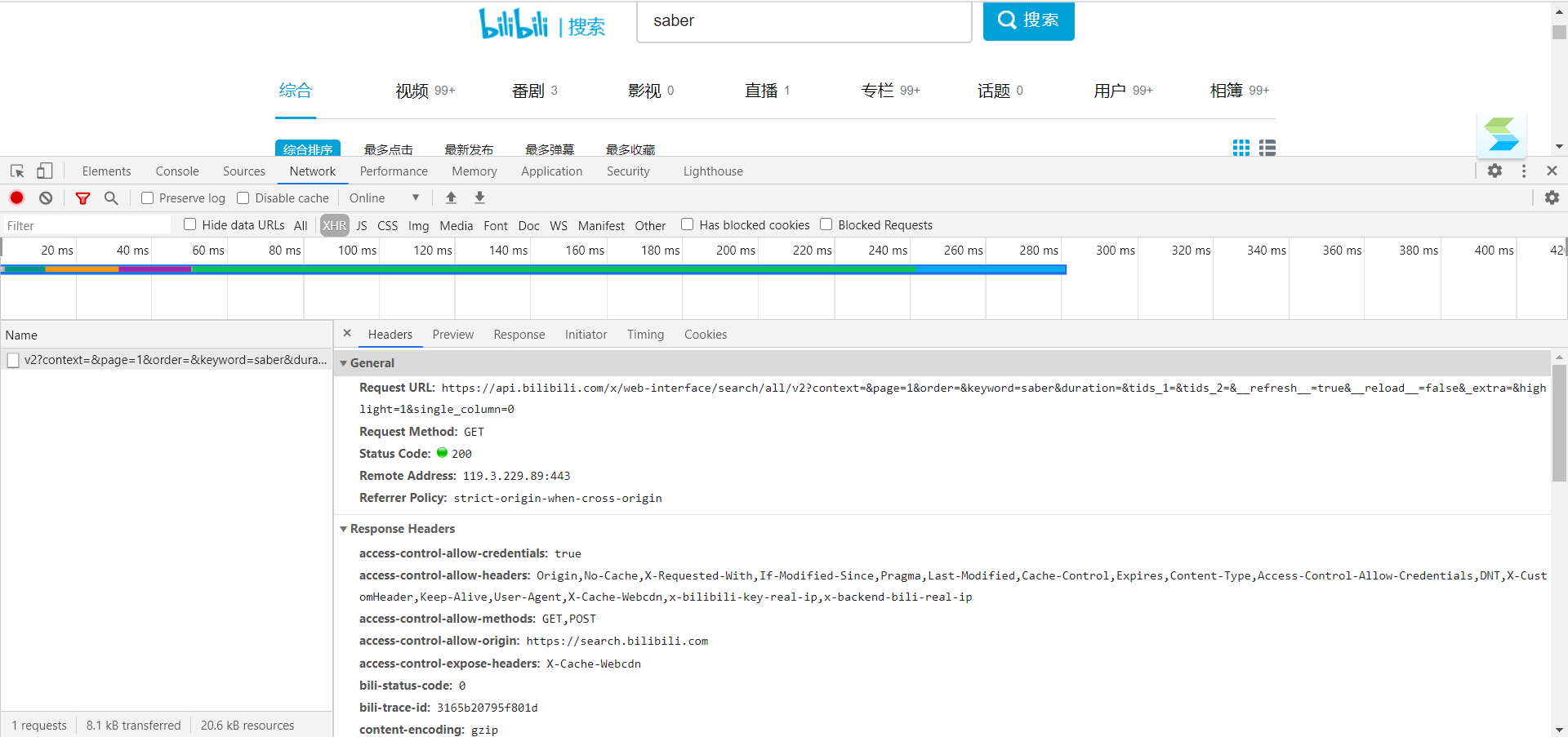Filter requests by Font type
This screenshot has width=1568, height=737.
[496, 225]
